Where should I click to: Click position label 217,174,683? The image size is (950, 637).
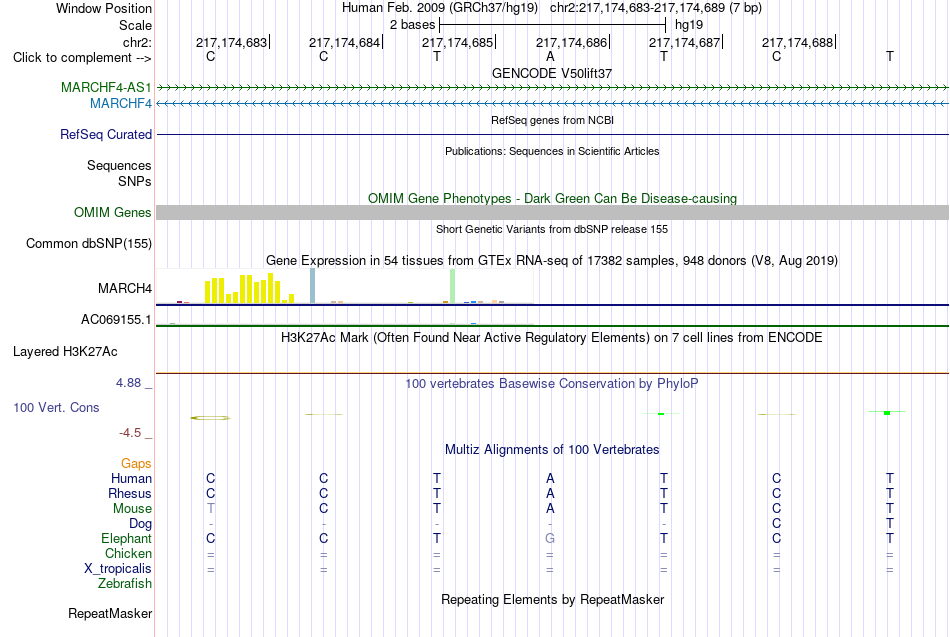(x=231, y=42)
